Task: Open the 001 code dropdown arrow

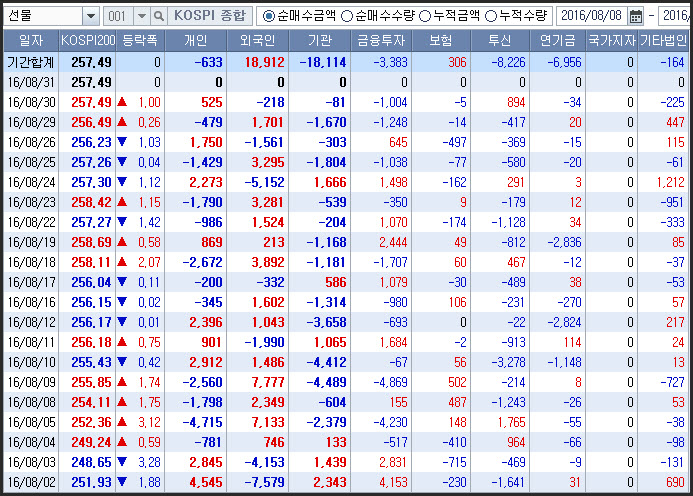Action: (x=141, y=16)
